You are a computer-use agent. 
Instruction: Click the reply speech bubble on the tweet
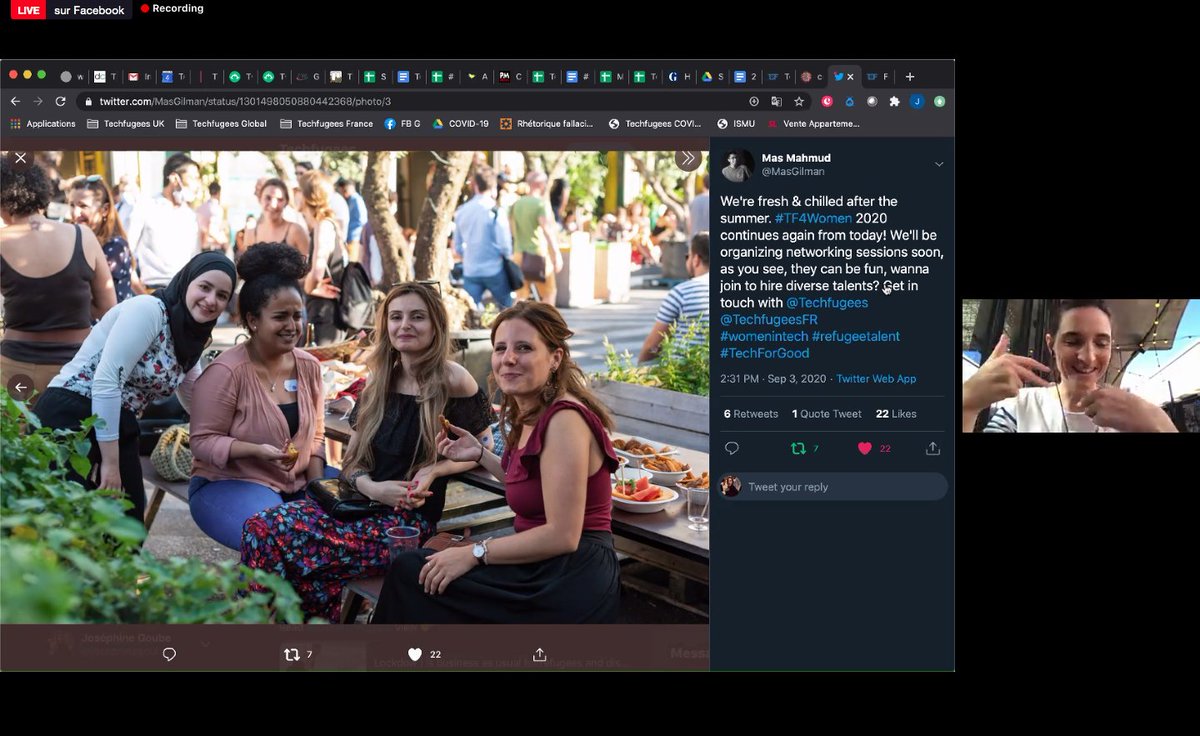[732, 448]
